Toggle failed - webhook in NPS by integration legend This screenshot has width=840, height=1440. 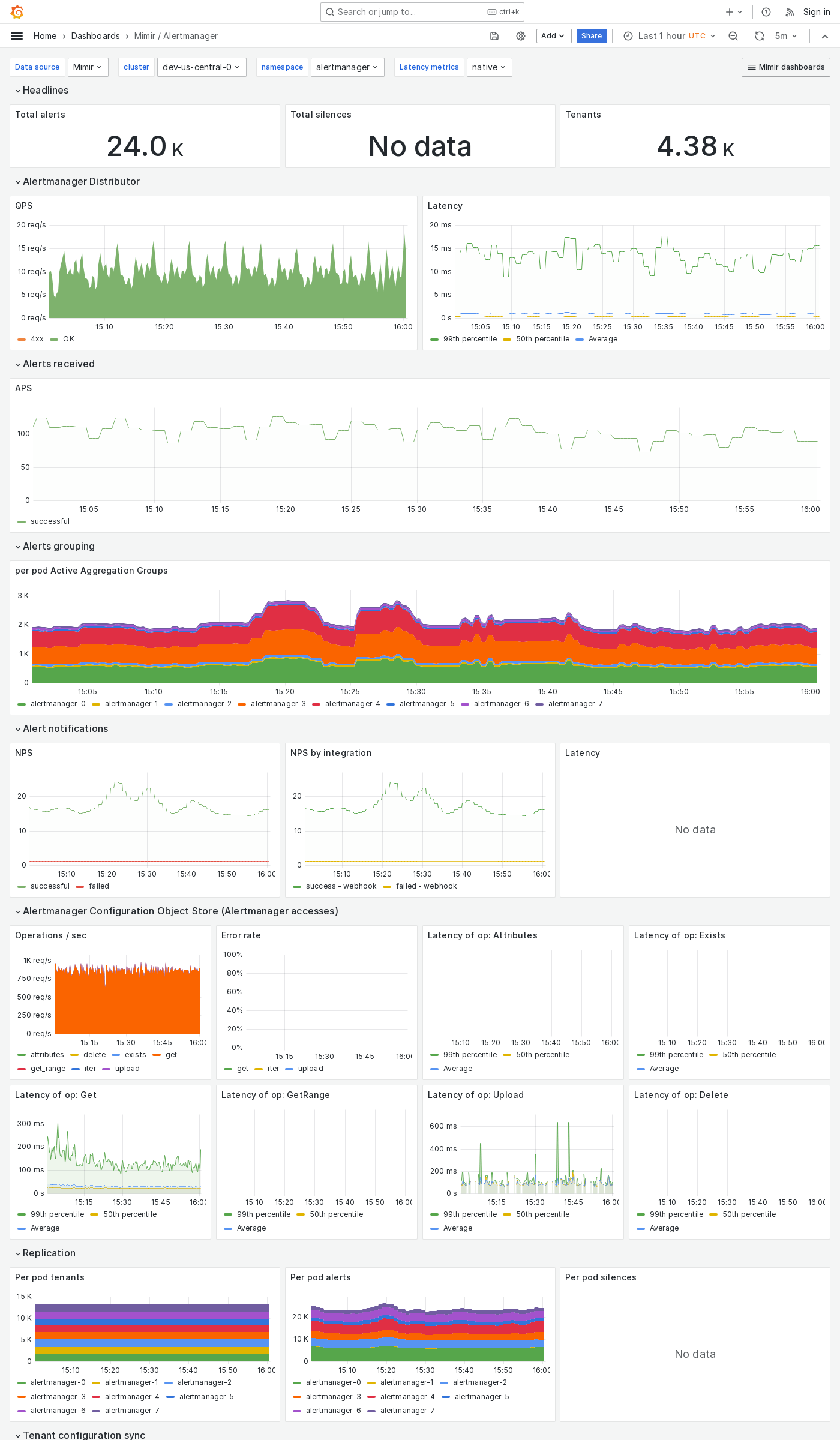tap(426, 886)
